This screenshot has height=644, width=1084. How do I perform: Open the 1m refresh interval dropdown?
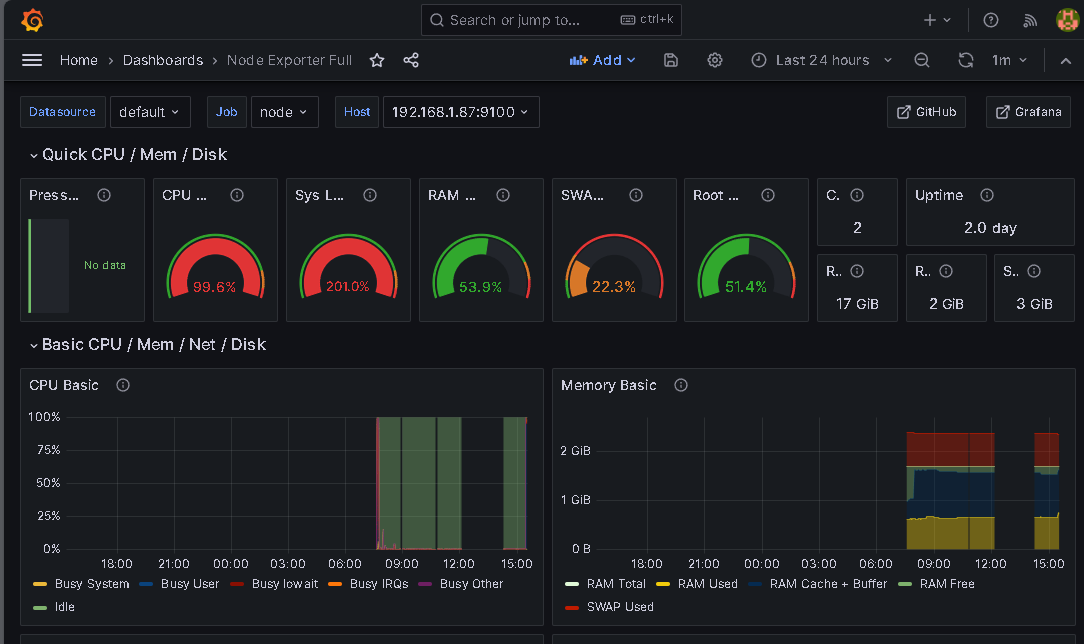[x=1009, y=60]
